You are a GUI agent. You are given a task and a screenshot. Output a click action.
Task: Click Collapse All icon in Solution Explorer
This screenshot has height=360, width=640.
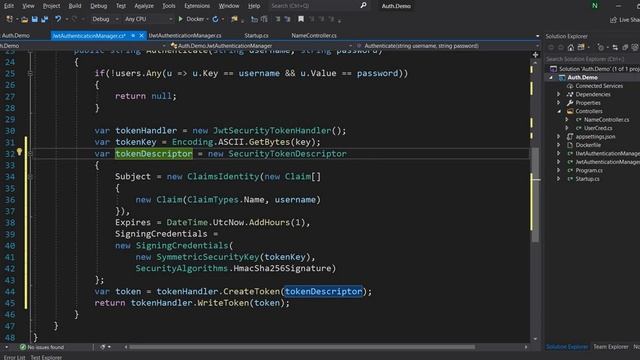pyautogui.click(x=625, y=48)
